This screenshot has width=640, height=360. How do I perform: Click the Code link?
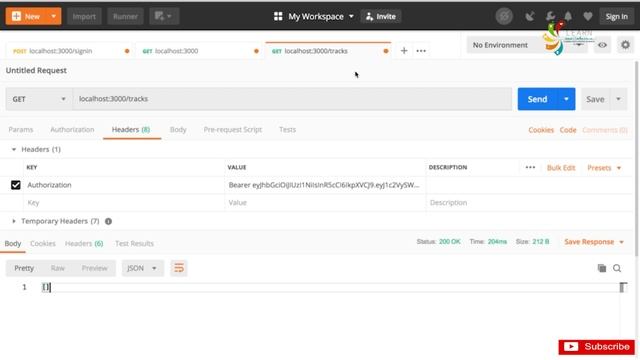[x=568, y=130]
